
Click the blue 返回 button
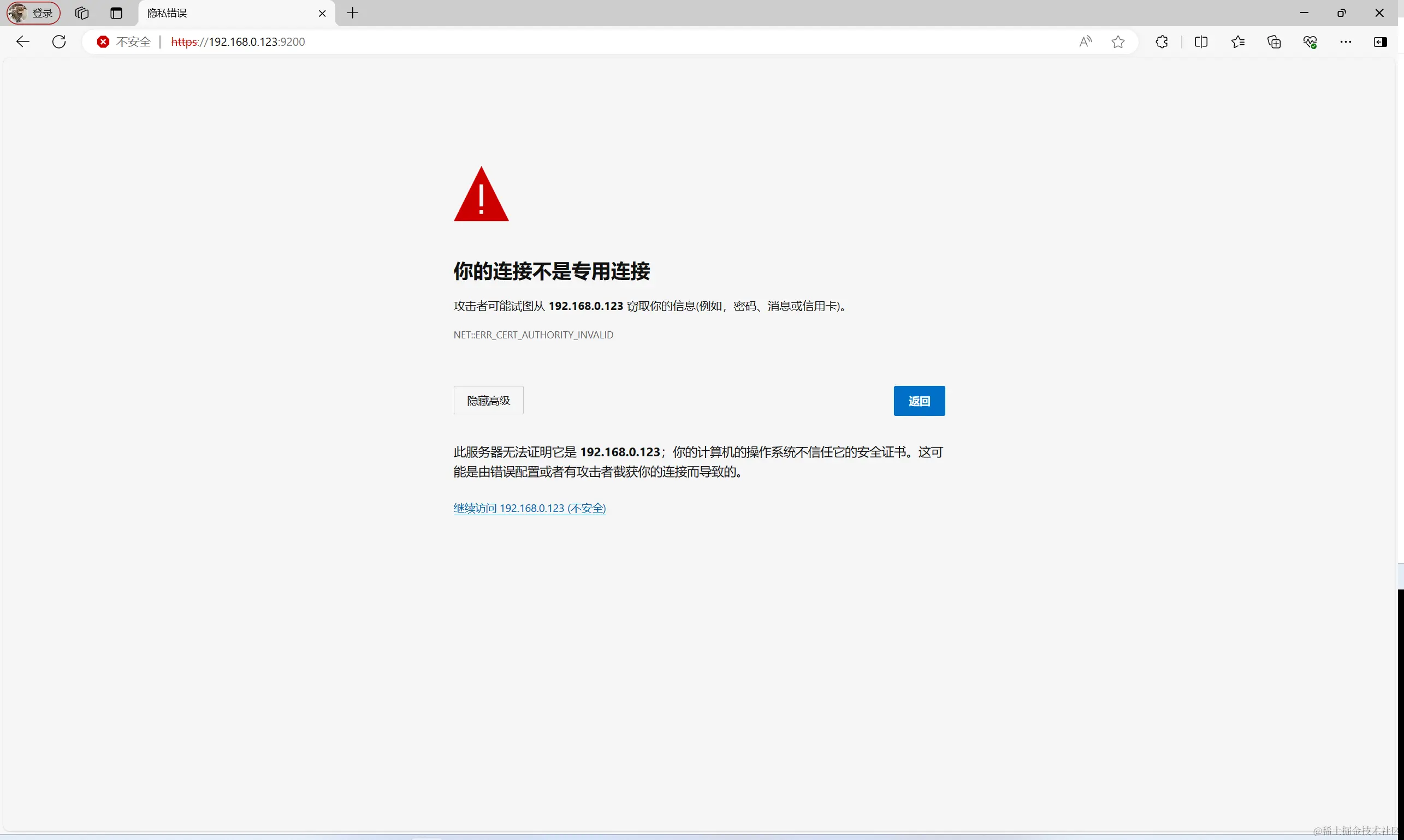[919, 401]
